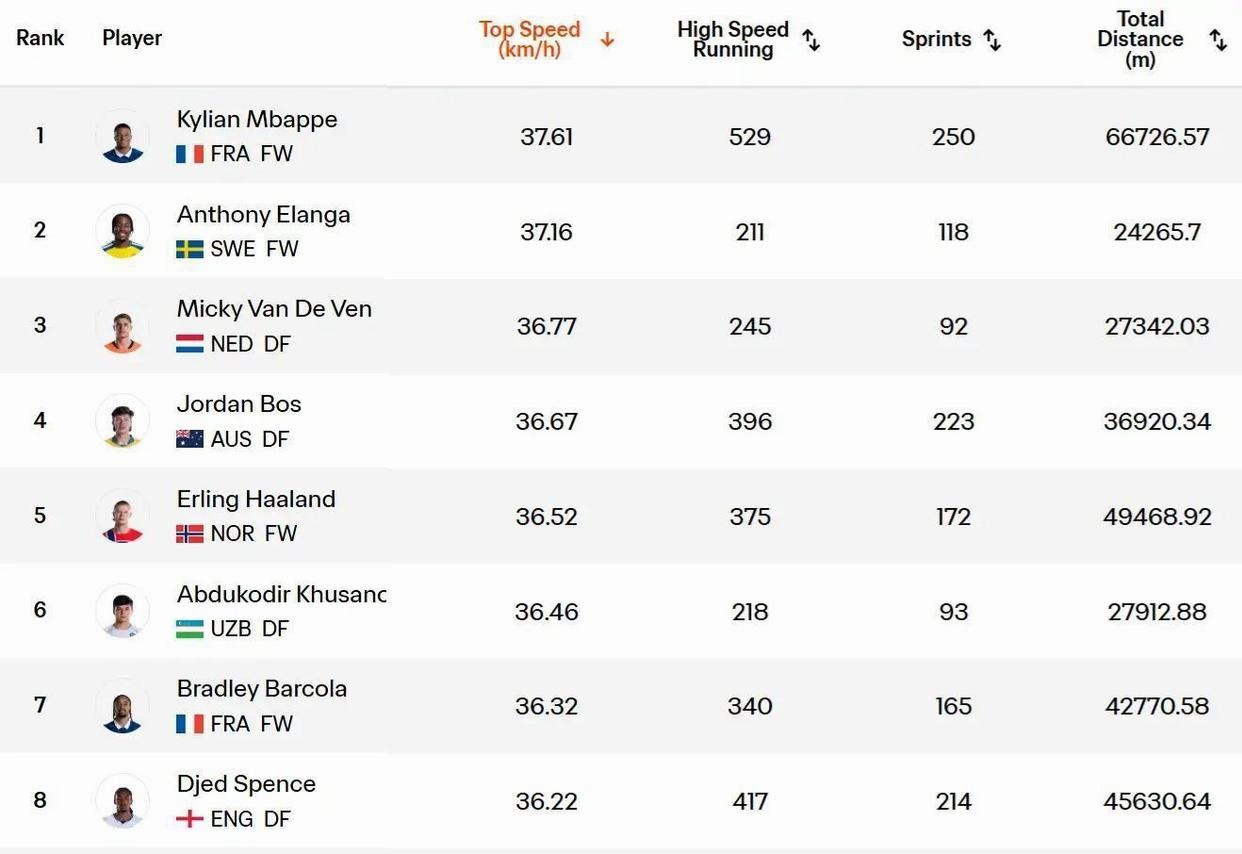Click sort arrows next to High Speed Running
This screenshot has height=854, width=1242.
(812, 40)
